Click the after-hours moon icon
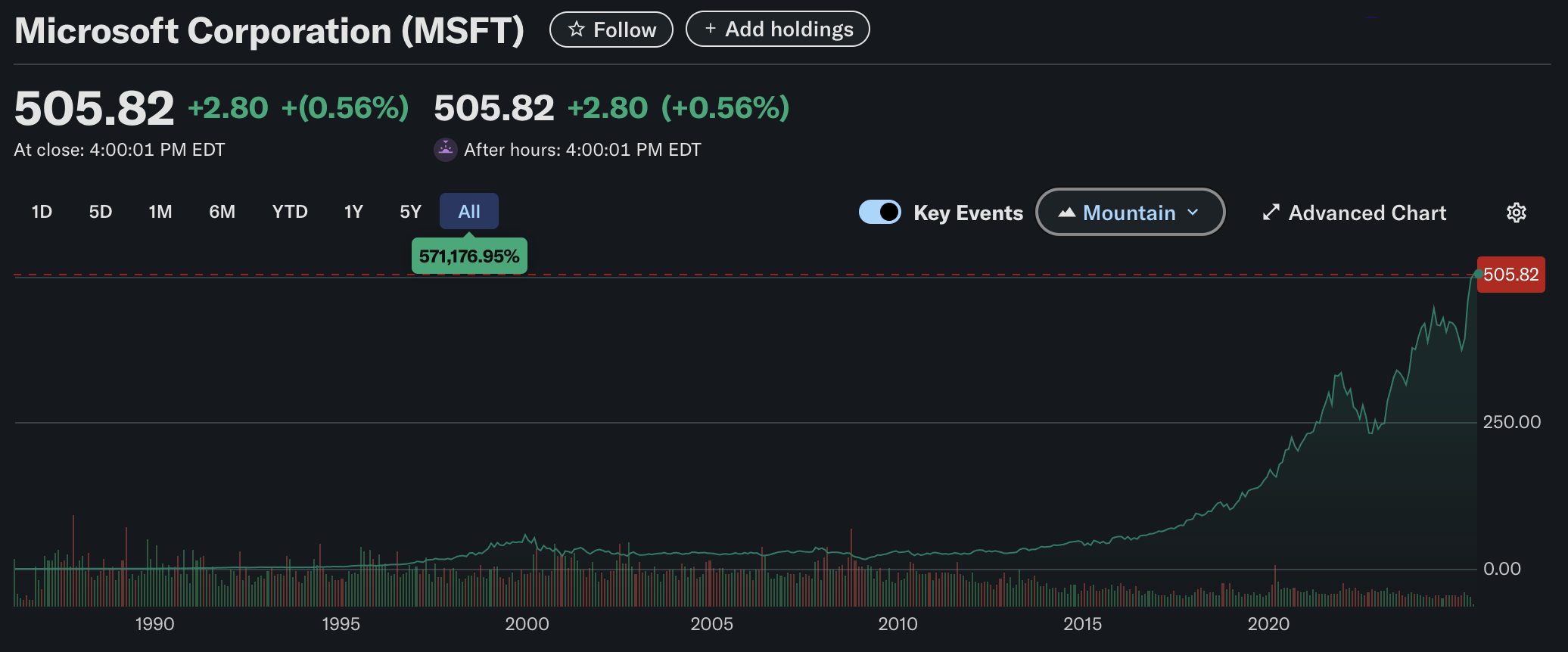This screenshot has height=652, width=1568. 446,149
